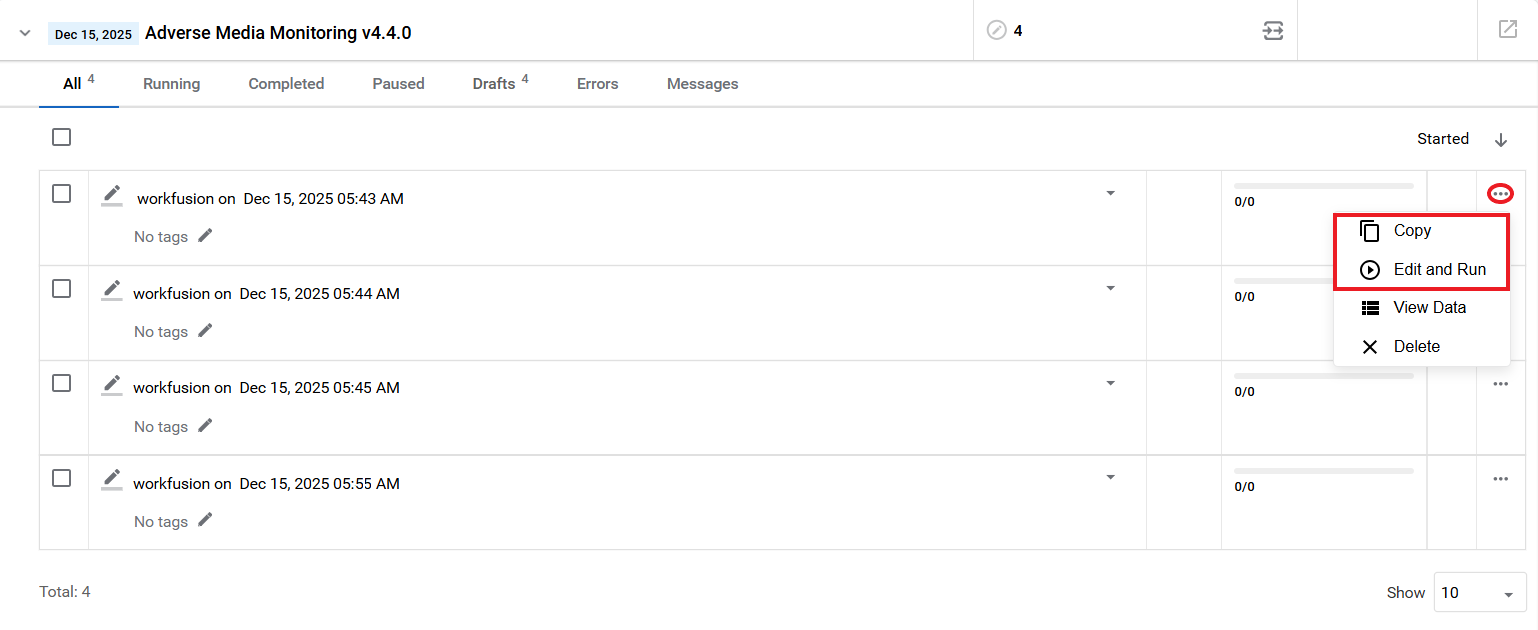
Task: Click the 'workfusion on Dec 15, 2025 05:44 AM' title
Action: click(x=266, y=294)
